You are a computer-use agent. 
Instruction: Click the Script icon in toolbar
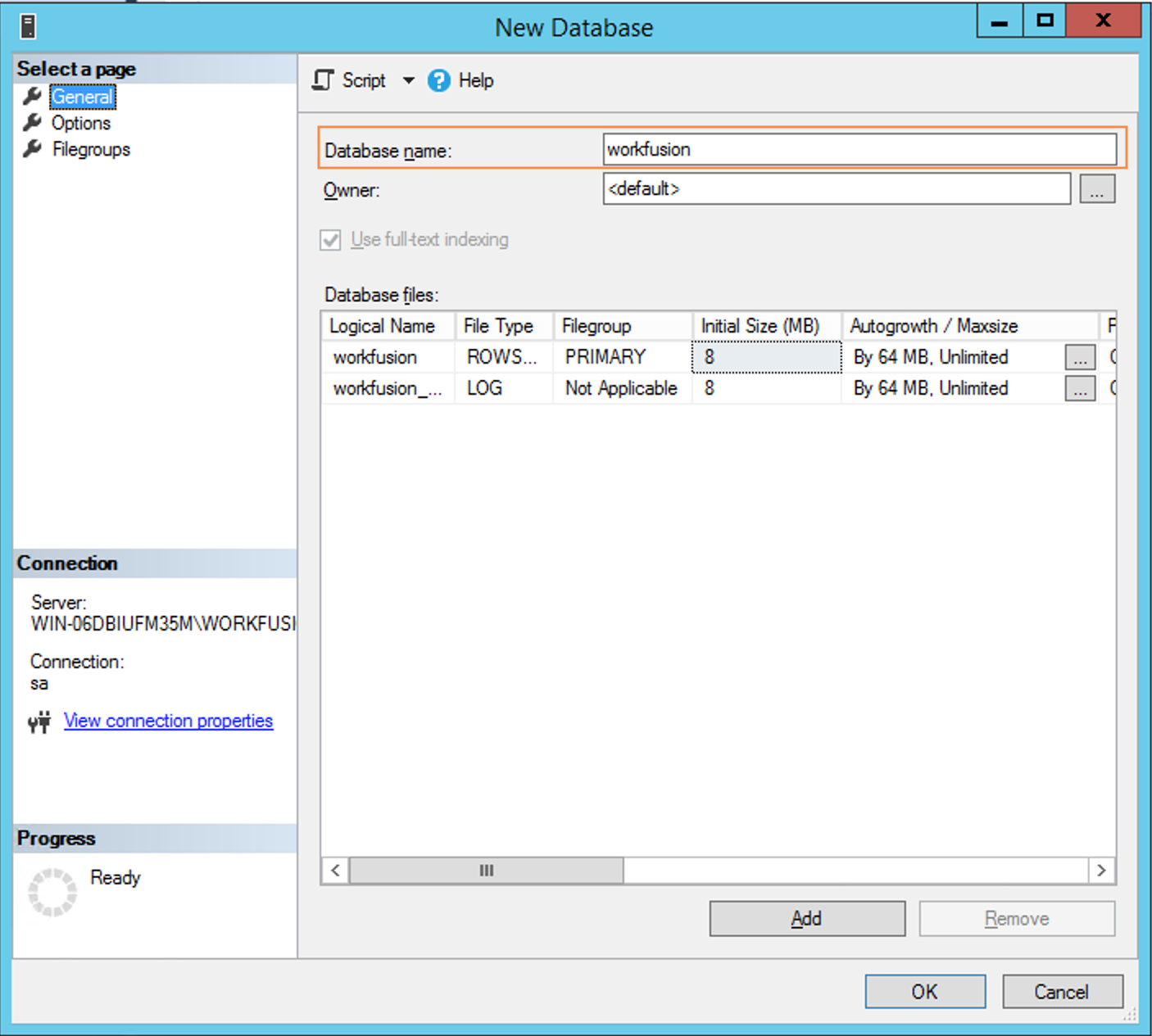323,80
